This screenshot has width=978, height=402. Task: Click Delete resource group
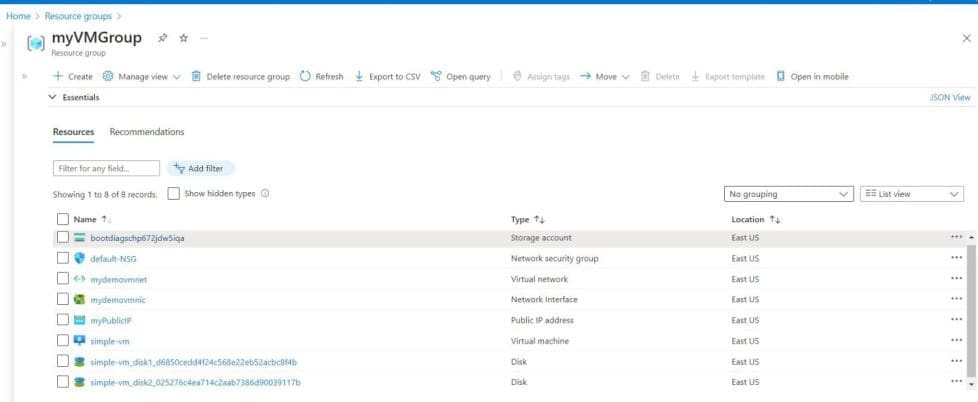coord(240,77)
